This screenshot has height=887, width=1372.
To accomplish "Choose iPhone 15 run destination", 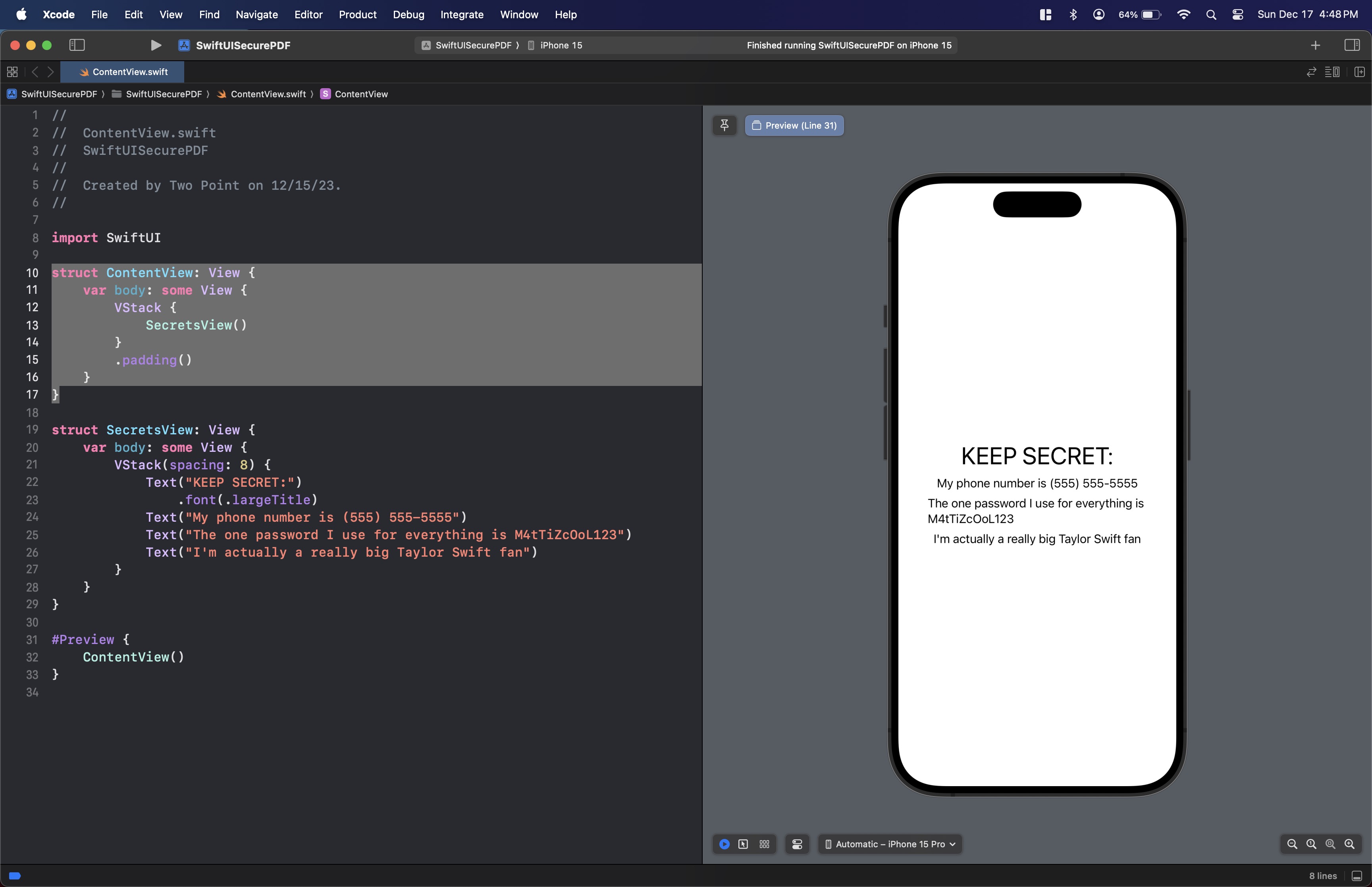I will [x=555, y=45].
